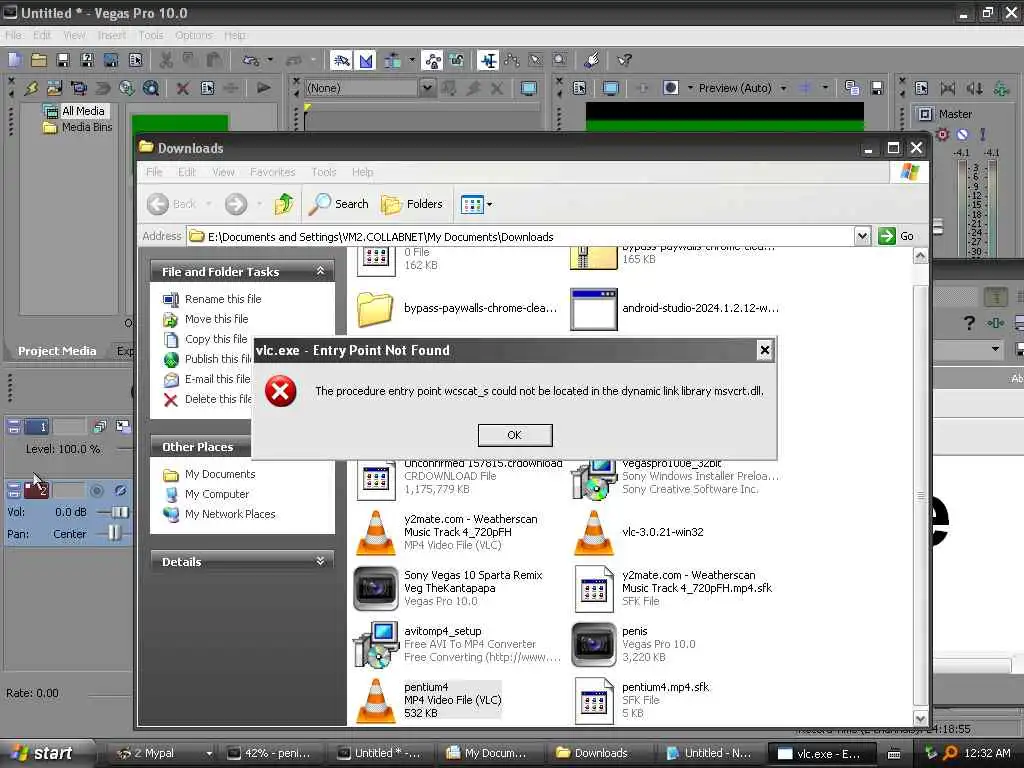Click Master FX gear icon
Screen dimensions: 1024x768
942,135
